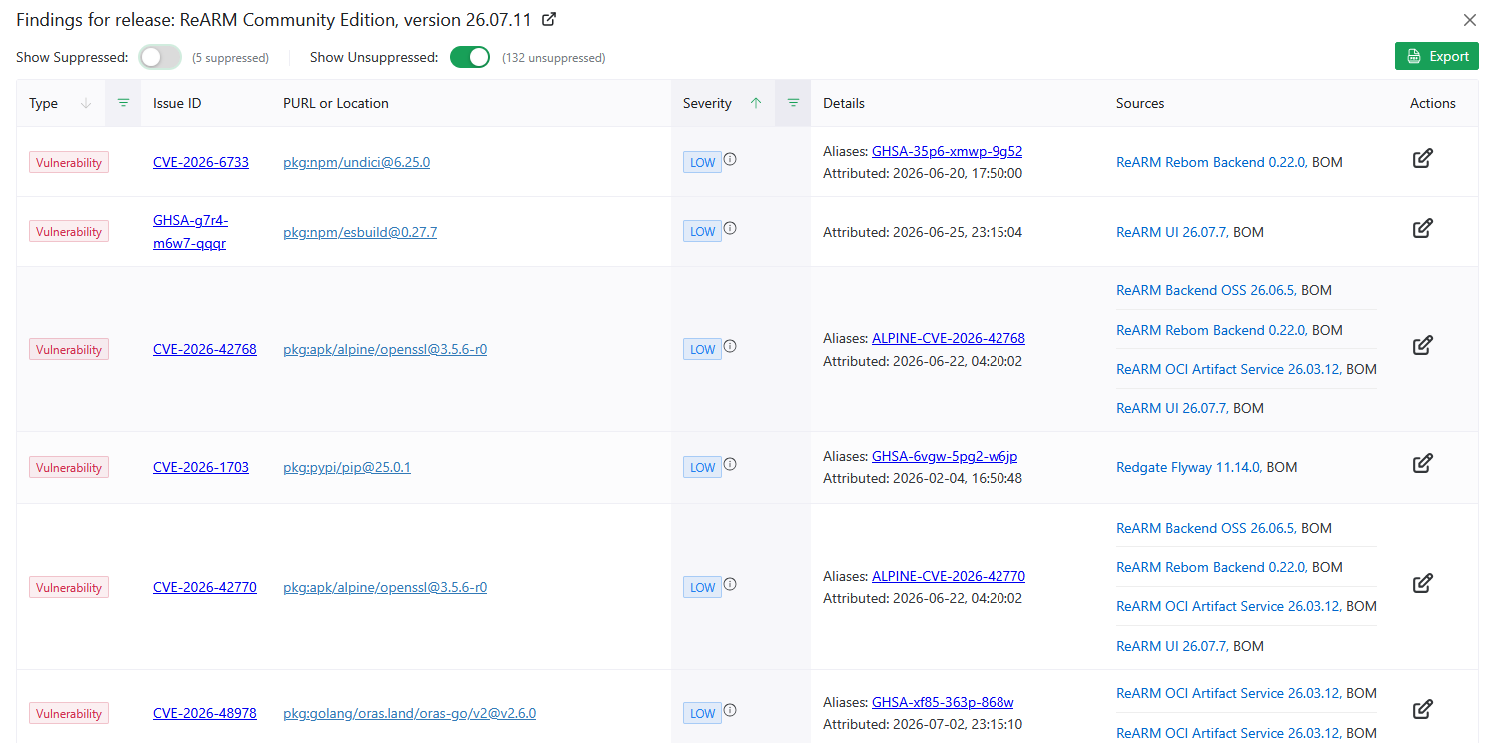The height and width of the screenshot is (743, 1496).
Task: Click Vulnerability tag in CVE-2026-1703 row
Action: 69,467
